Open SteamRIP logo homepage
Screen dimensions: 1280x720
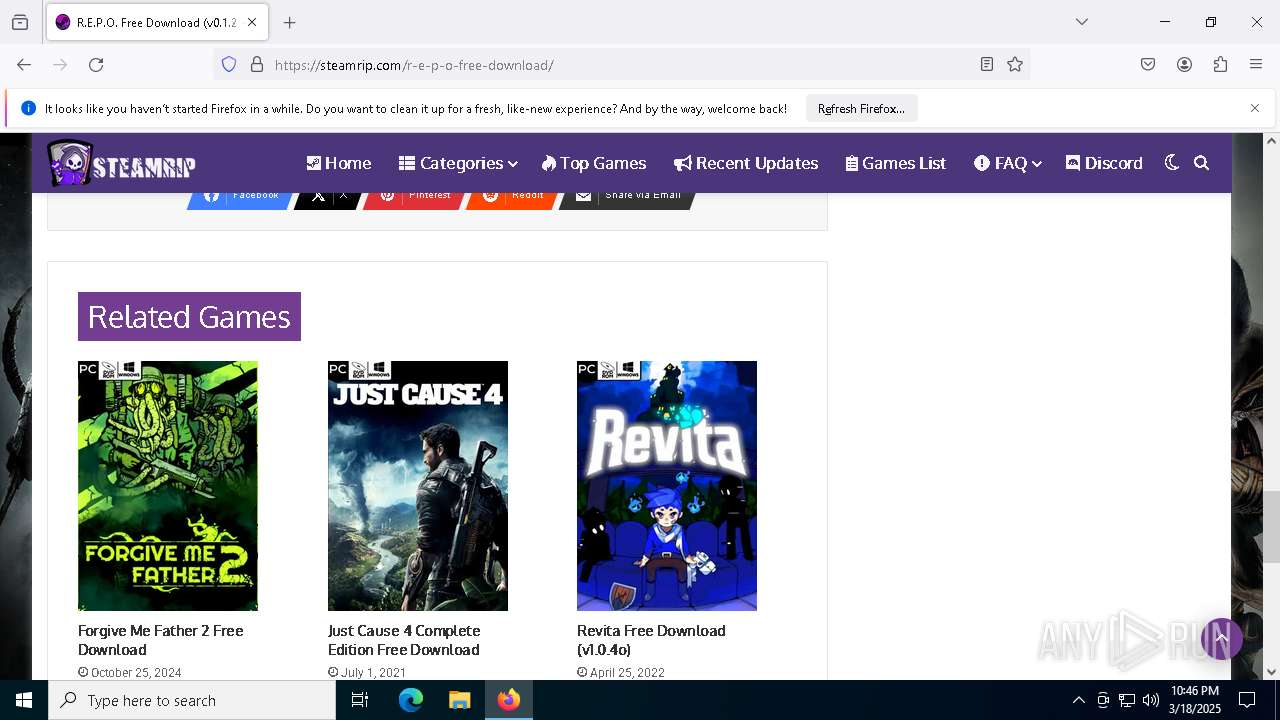tap(121, 163)
